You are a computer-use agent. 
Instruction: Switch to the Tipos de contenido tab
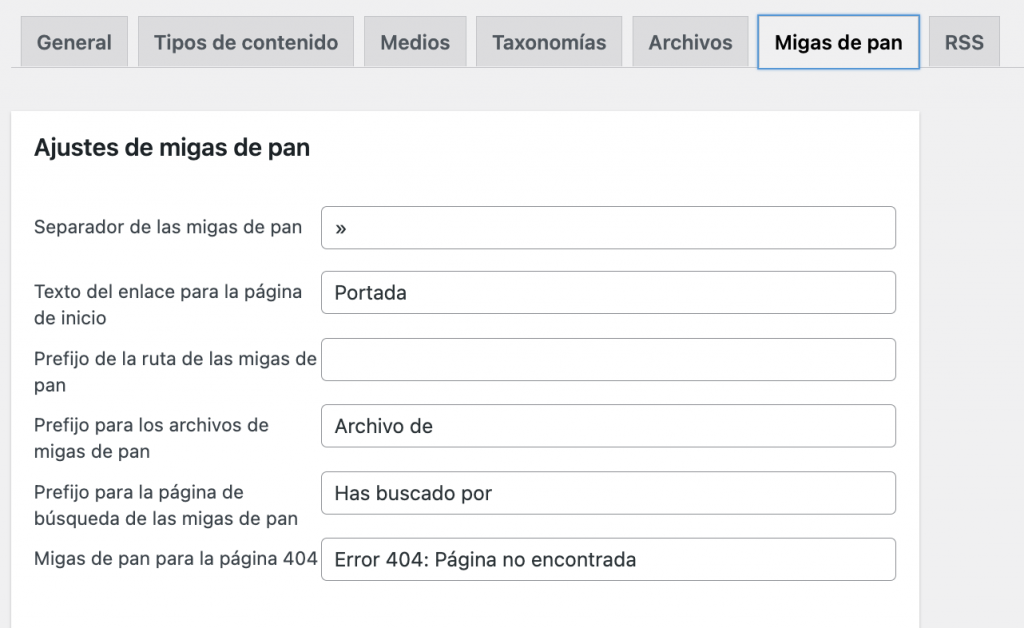[x=245, y=43]
